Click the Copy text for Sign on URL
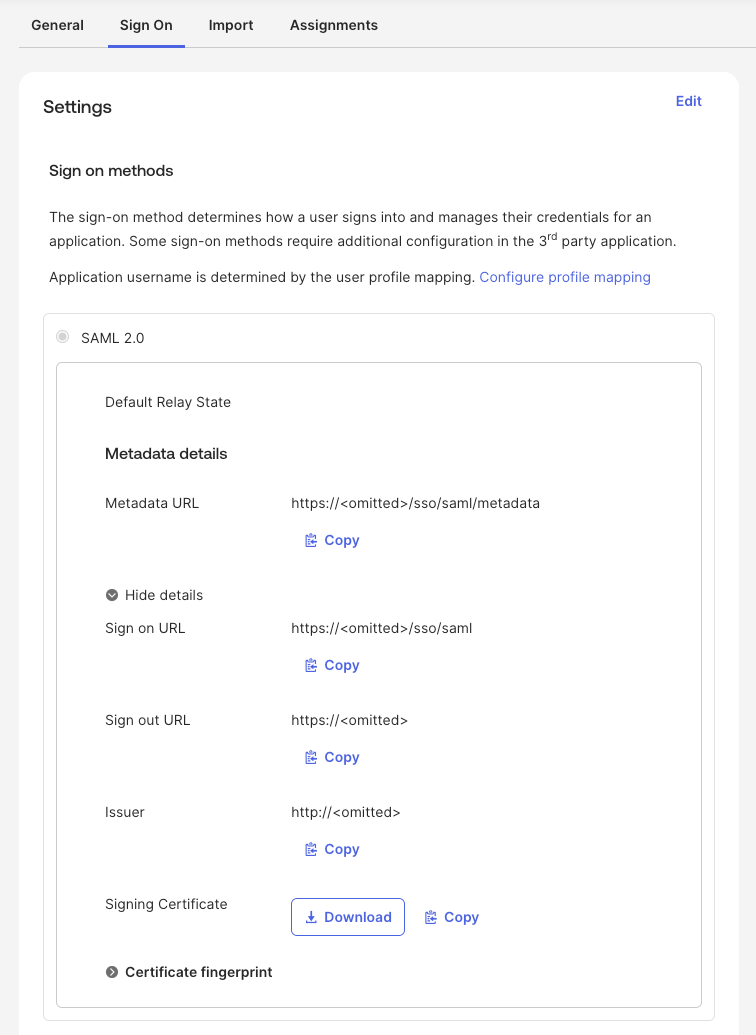This screenshot has height=1035, width=756. [342, 665]
